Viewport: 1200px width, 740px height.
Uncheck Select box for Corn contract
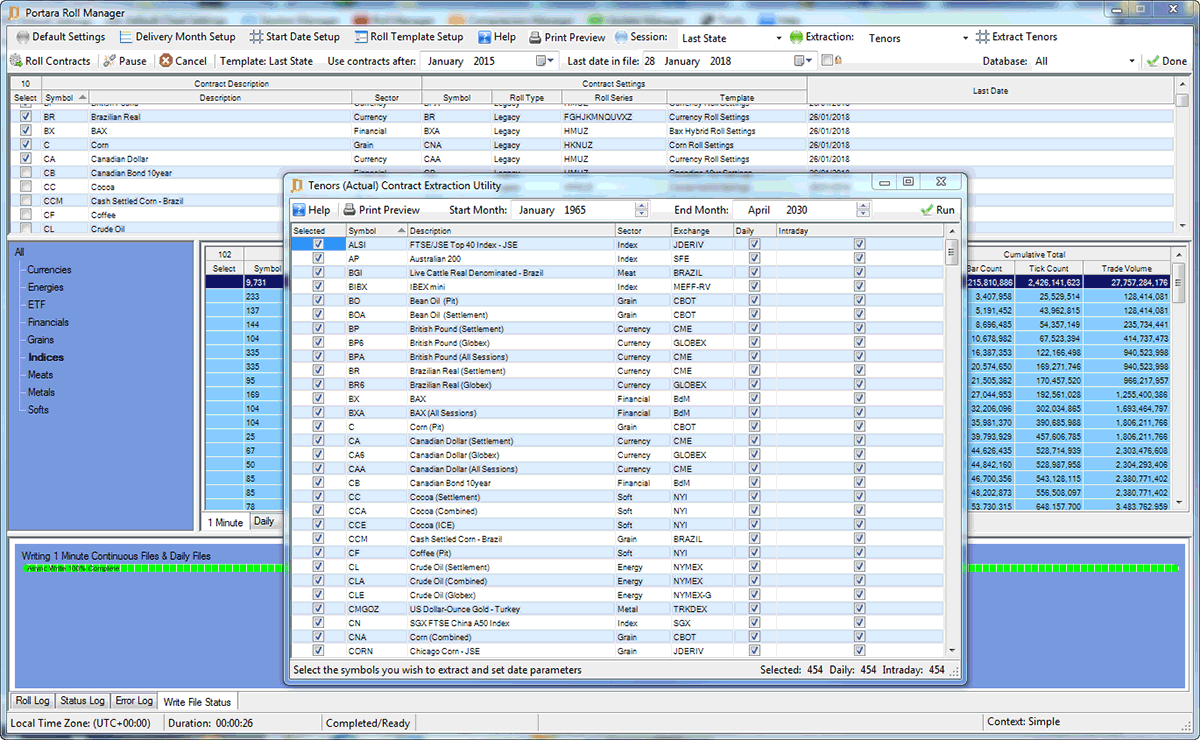pyautogui.click(x=25, y=145)
